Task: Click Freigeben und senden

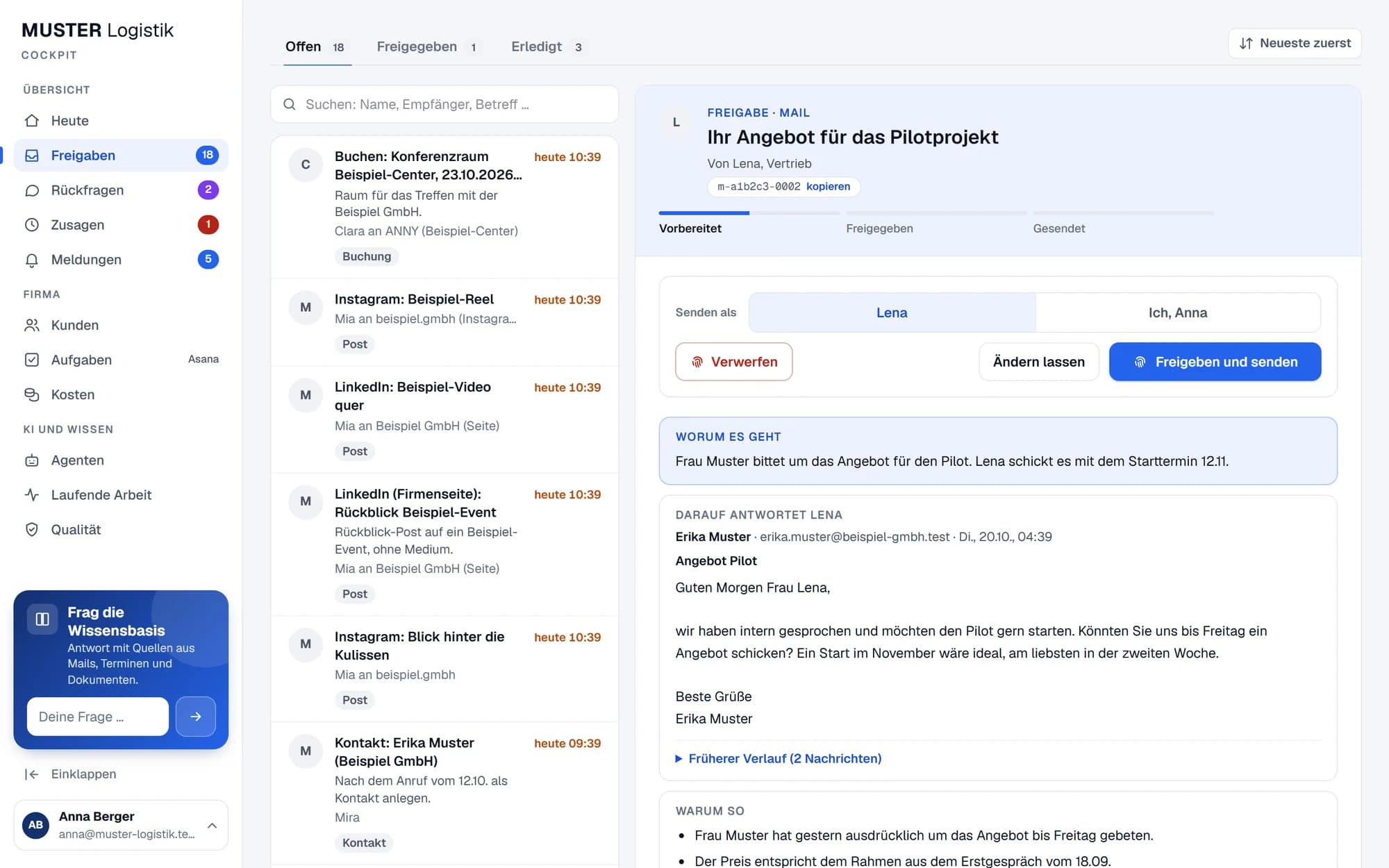Action: (x=1215, y=362)
